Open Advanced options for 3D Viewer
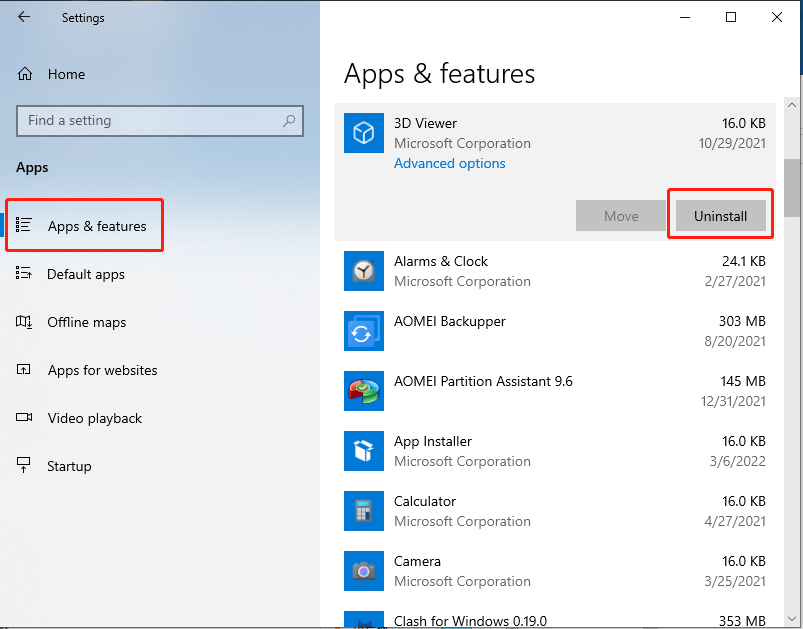 450,163
